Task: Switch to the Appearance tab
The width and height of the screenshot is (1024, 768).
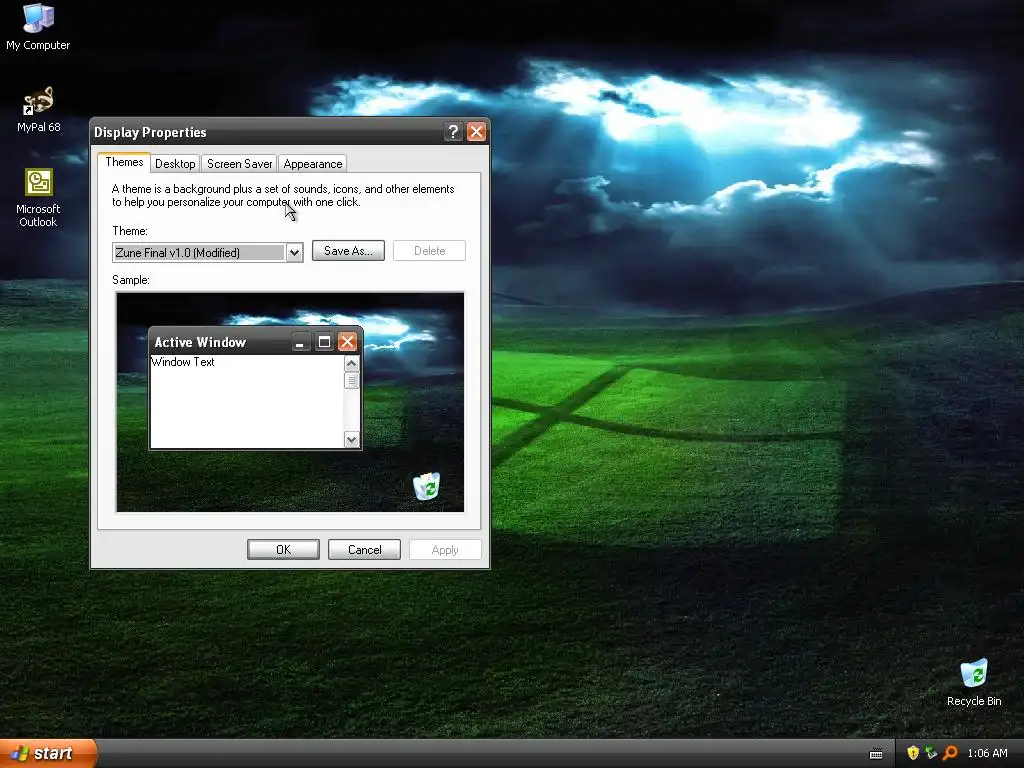Action: point(313,164)
